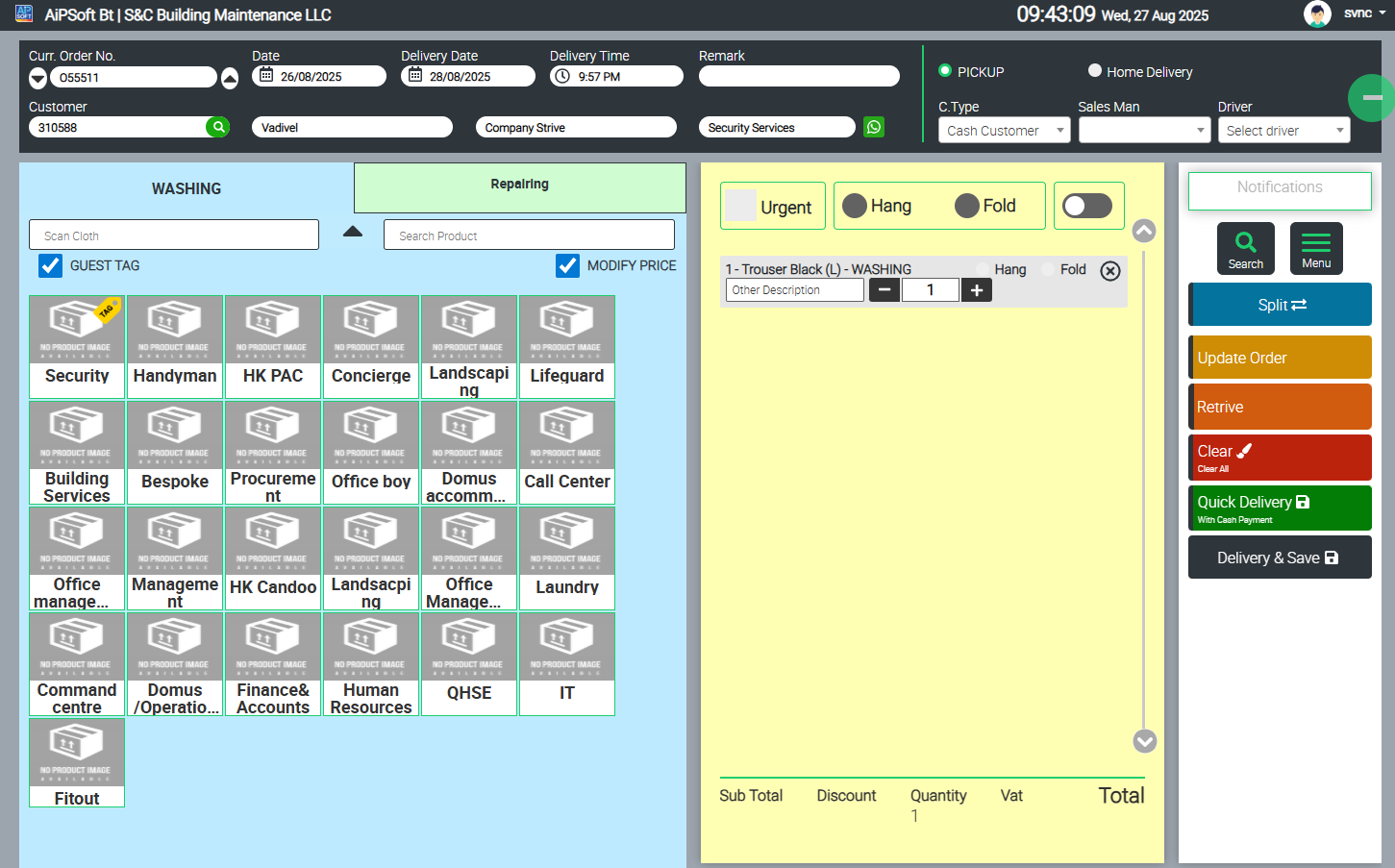The image size is (1395, 868).
Task: Toggle the switch next to Hang/Fold
Action: click(1087, 206)
